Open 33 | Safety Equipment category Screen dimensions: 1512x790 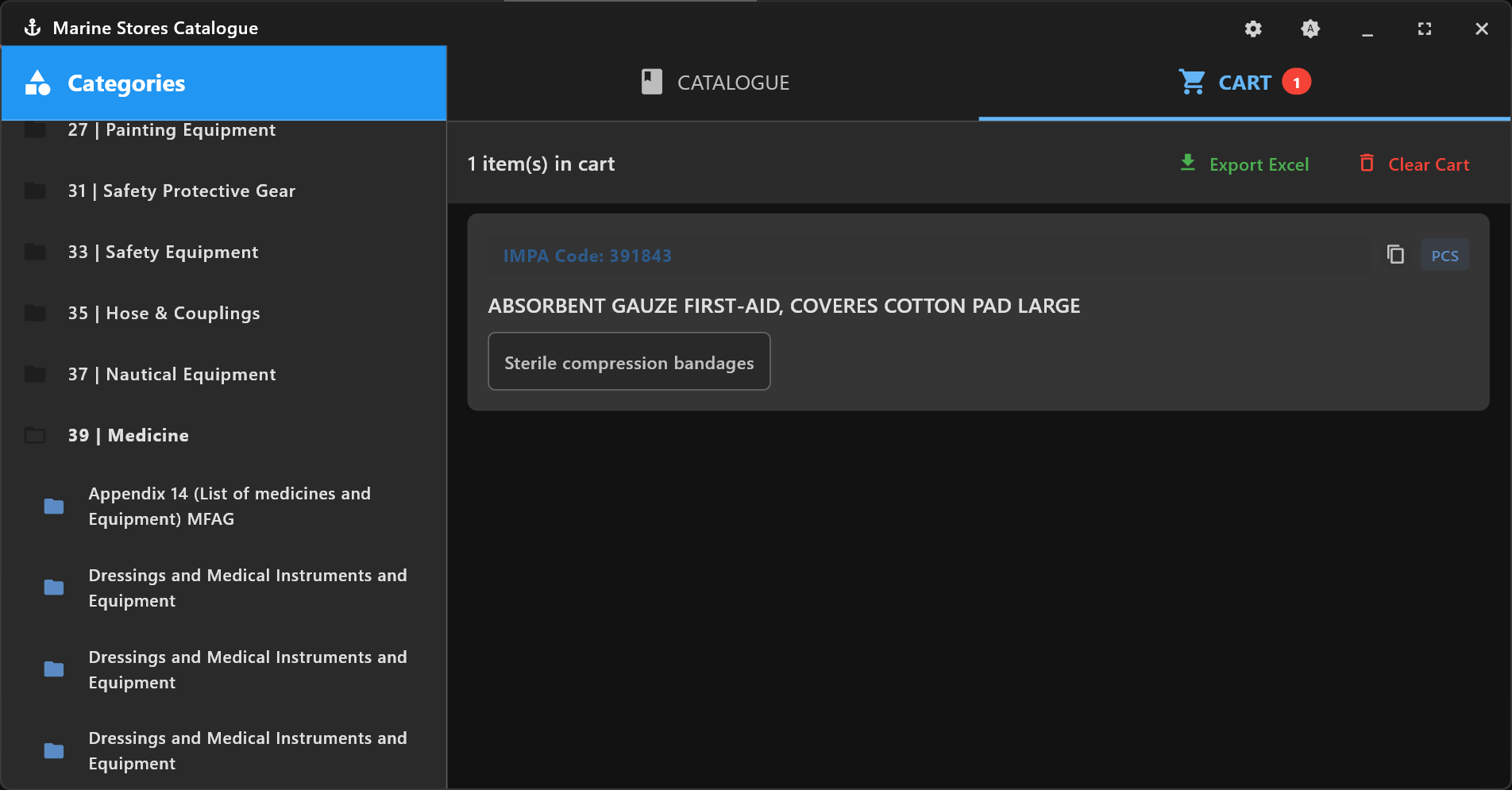coord(224,252)
